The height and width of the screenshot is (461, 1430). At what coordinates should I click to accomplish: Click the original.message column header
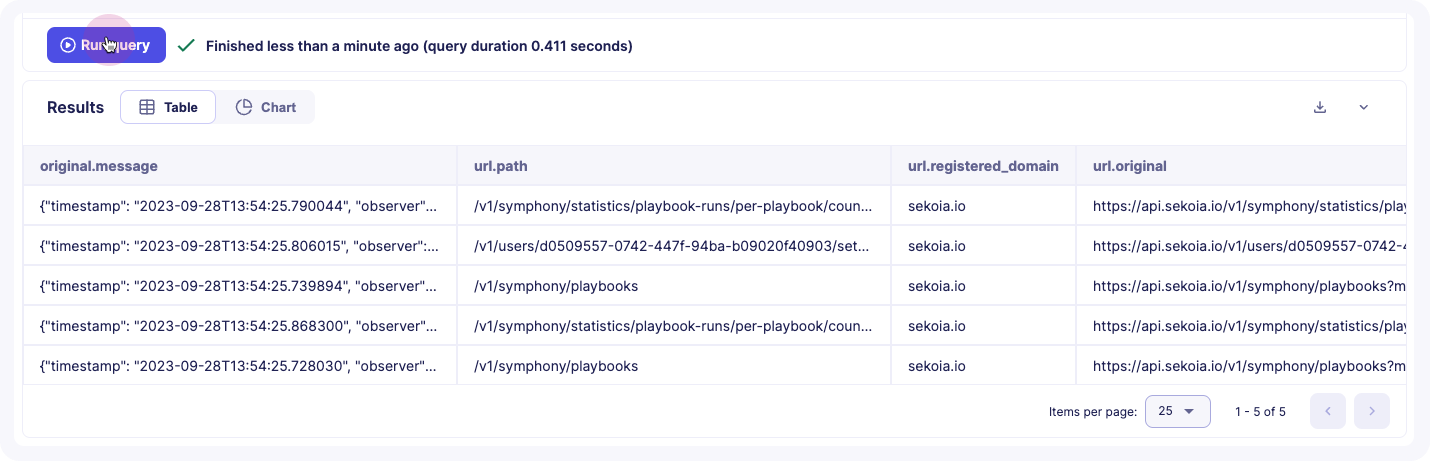(x=99, y=166)
